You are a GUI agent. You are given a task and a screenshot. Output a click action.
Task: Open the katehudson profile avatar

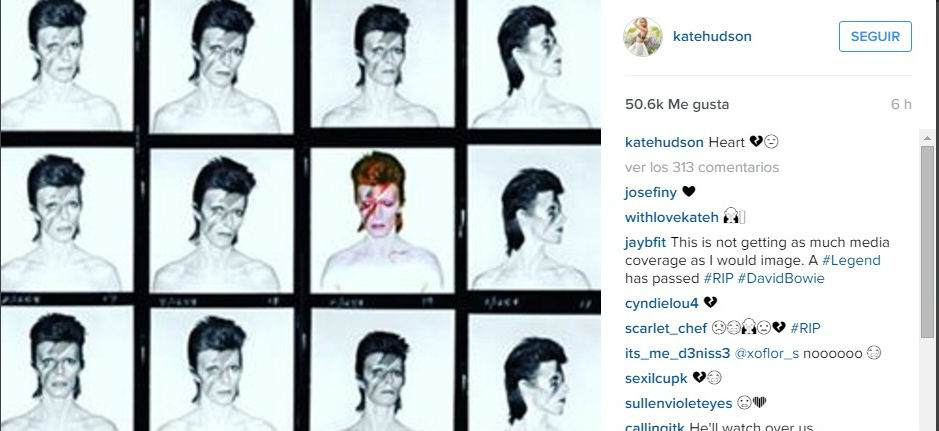[643, 37]
